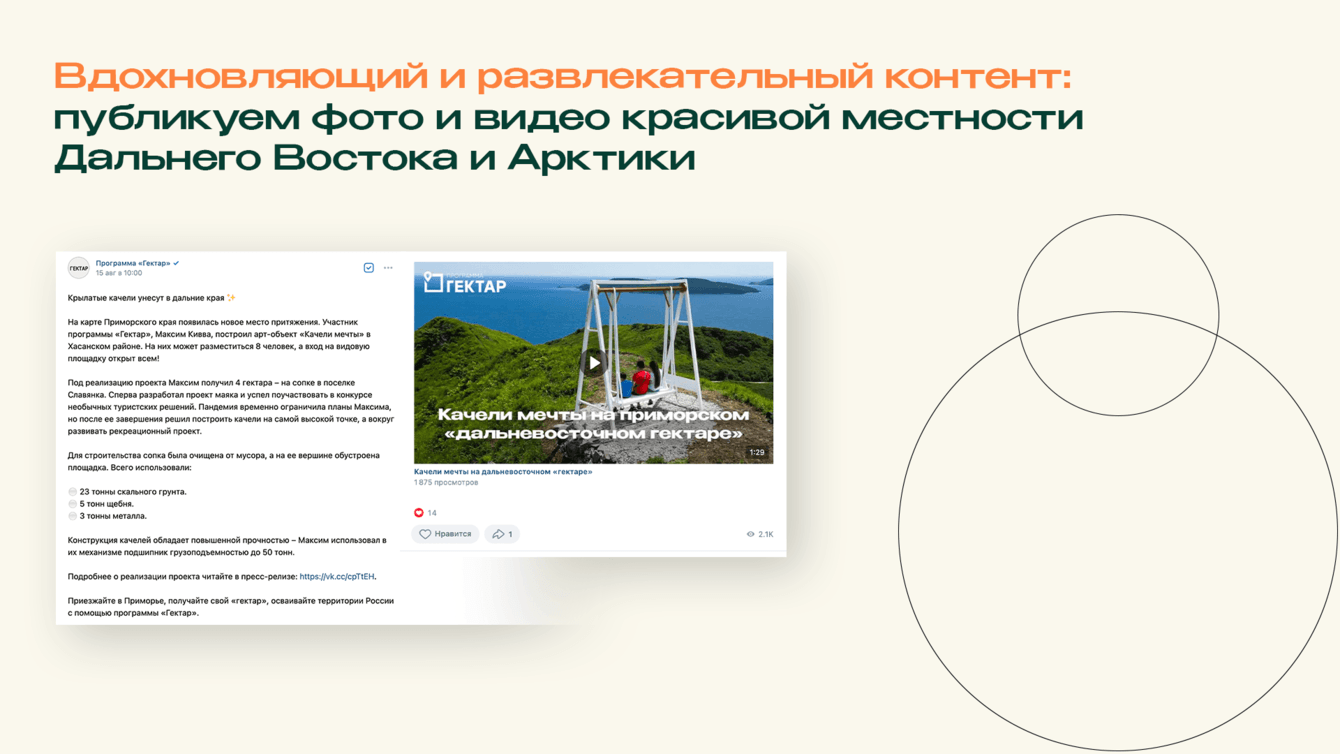Click the text «3 тонны металла.»
Viewport: 1340px width, 754px height.
click(113, 516)
